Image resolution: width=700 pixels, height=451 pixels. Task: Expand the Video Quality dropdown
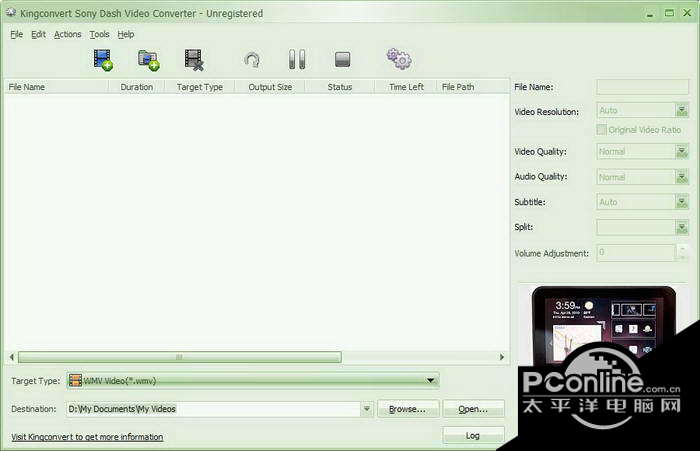682,152
